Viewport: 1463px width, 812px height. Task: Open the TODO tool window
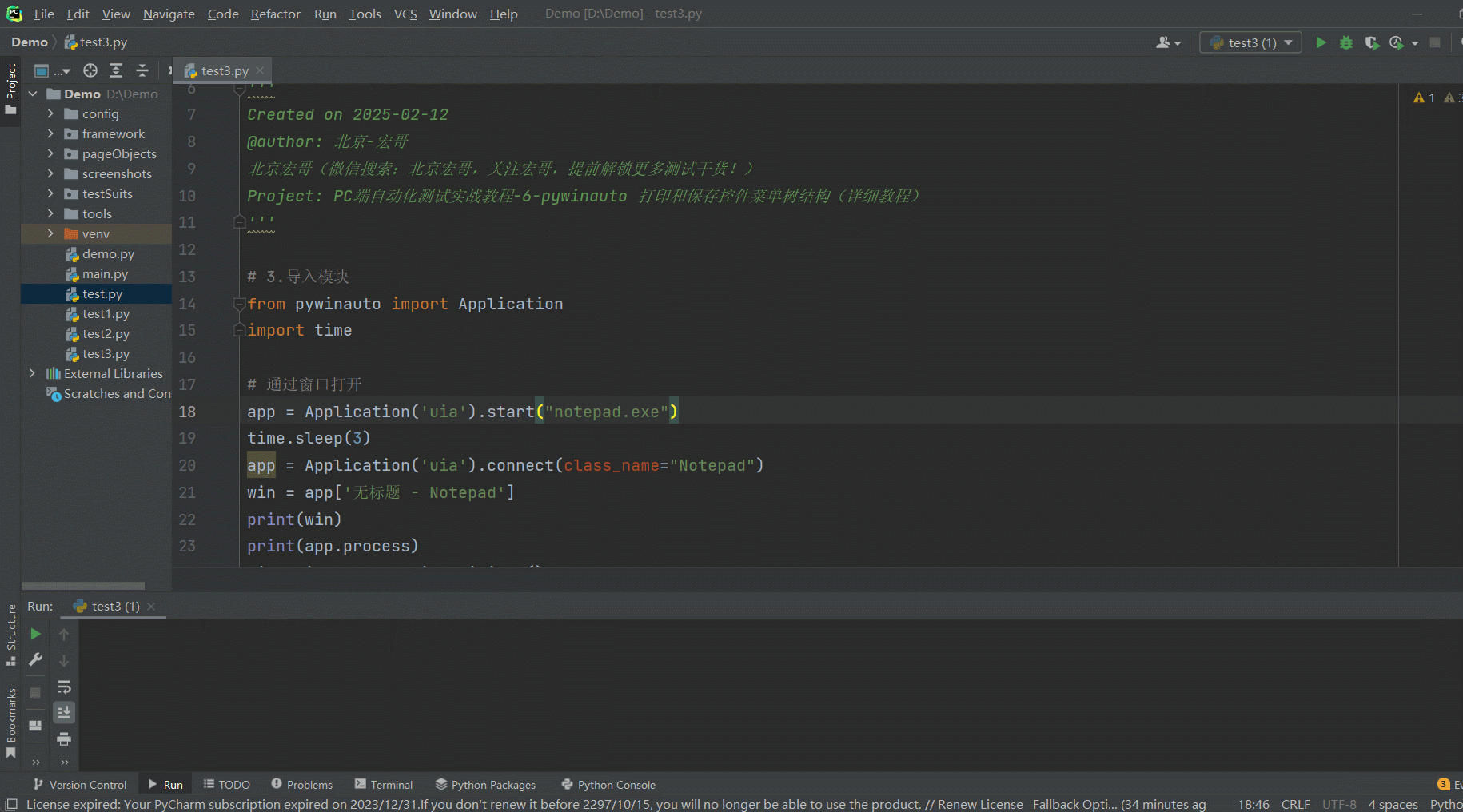tap(226, 785)
